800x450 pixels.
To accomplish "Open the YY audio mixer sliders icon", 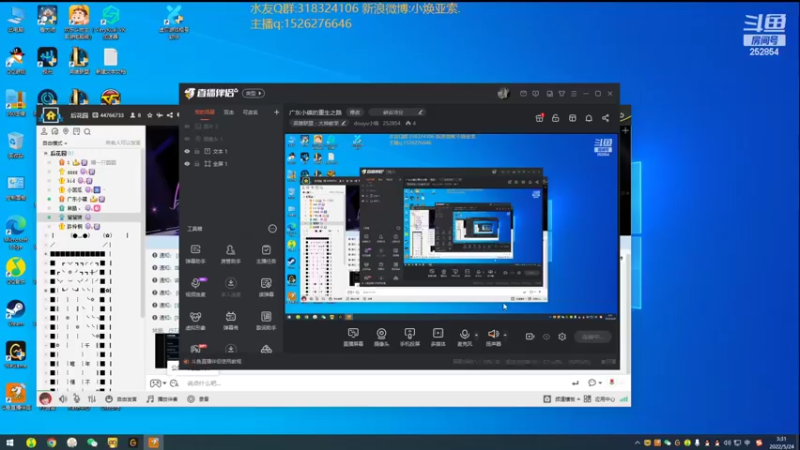I will (92, 399).
